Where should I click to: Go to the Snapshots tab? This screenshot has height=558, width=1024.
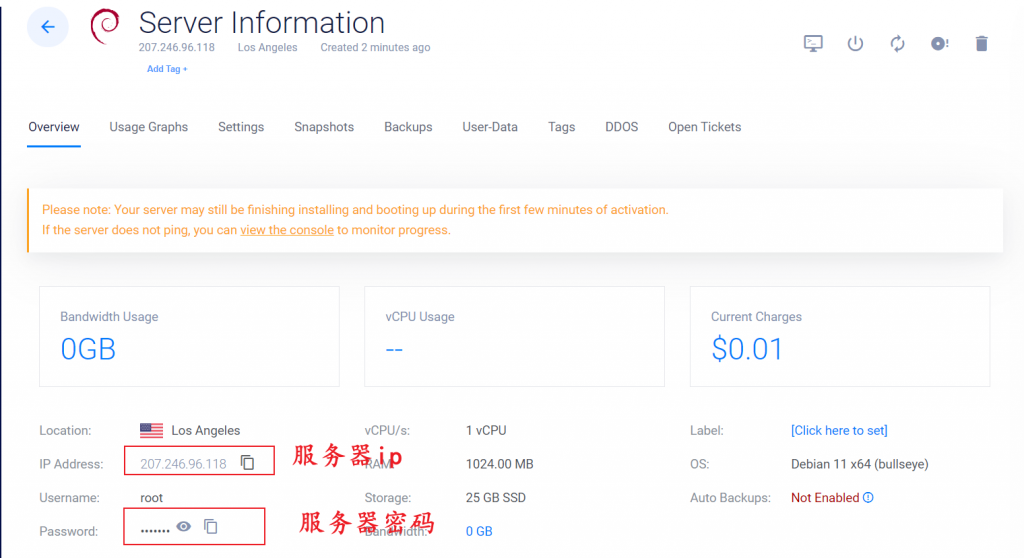point(324,127)
